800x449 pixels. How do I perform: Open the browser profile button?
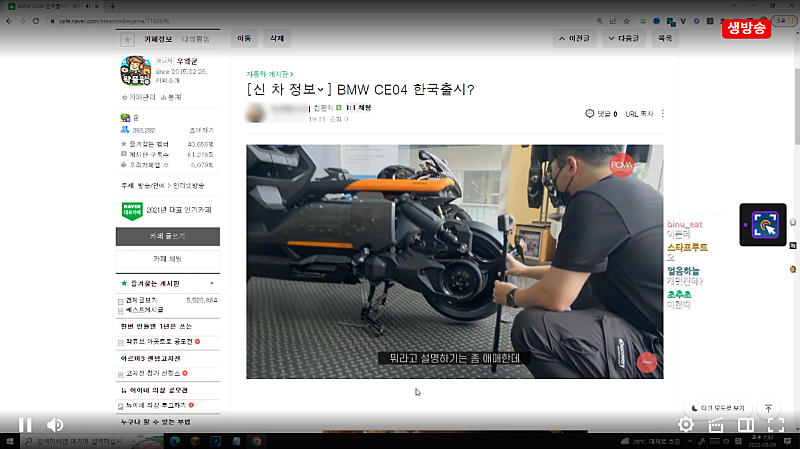coord(783,21)
